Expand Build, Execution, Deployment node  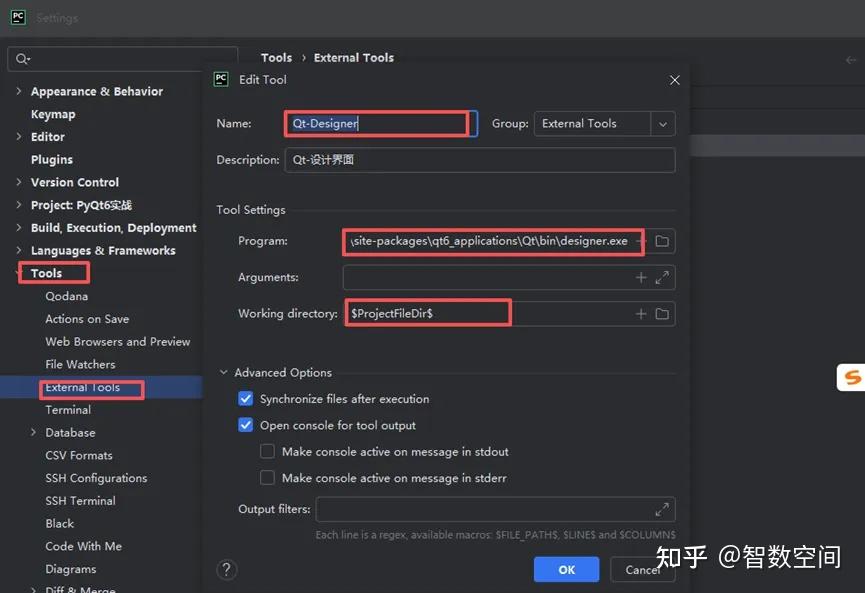click(x=19, y=227)
